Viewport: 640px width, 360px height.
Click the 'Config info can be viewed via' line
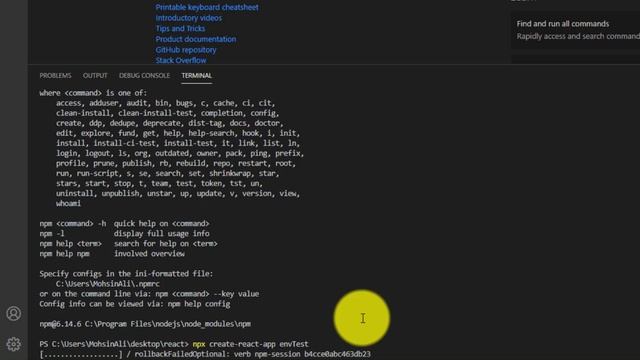(135, 304)
